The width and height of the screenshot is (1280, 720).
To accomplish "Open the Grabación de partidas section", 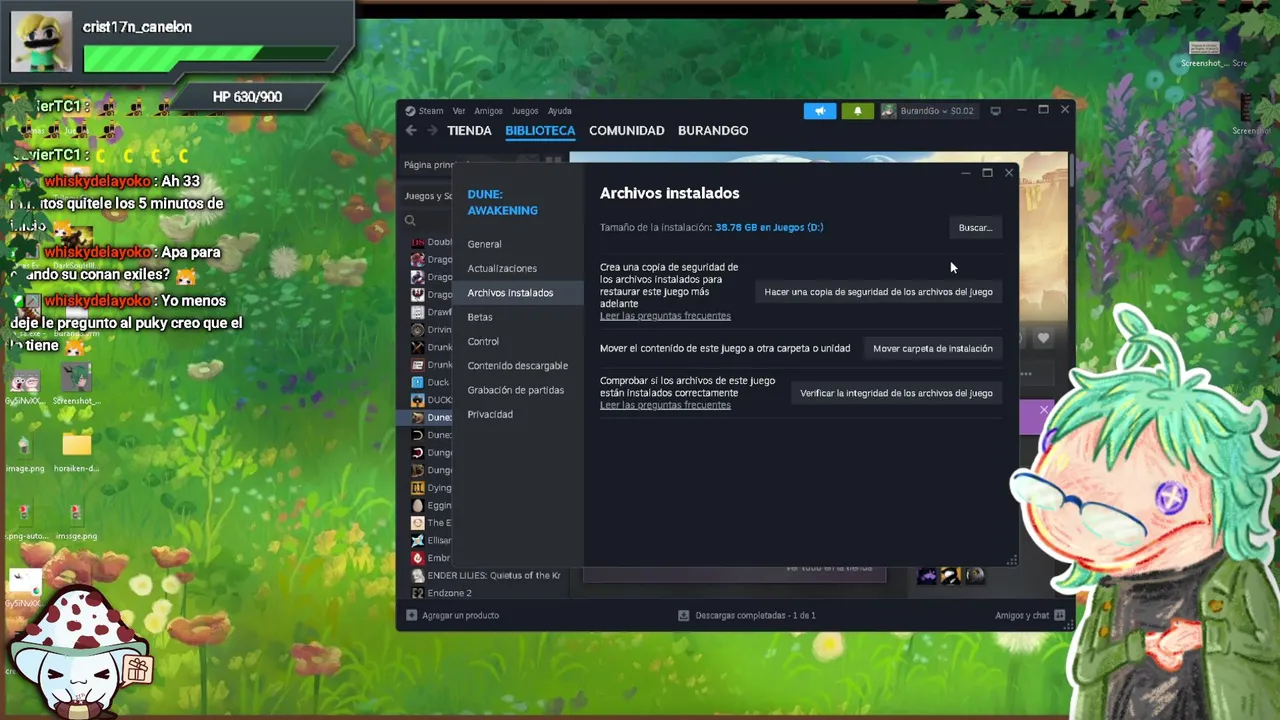I will [x=515, y=390].
